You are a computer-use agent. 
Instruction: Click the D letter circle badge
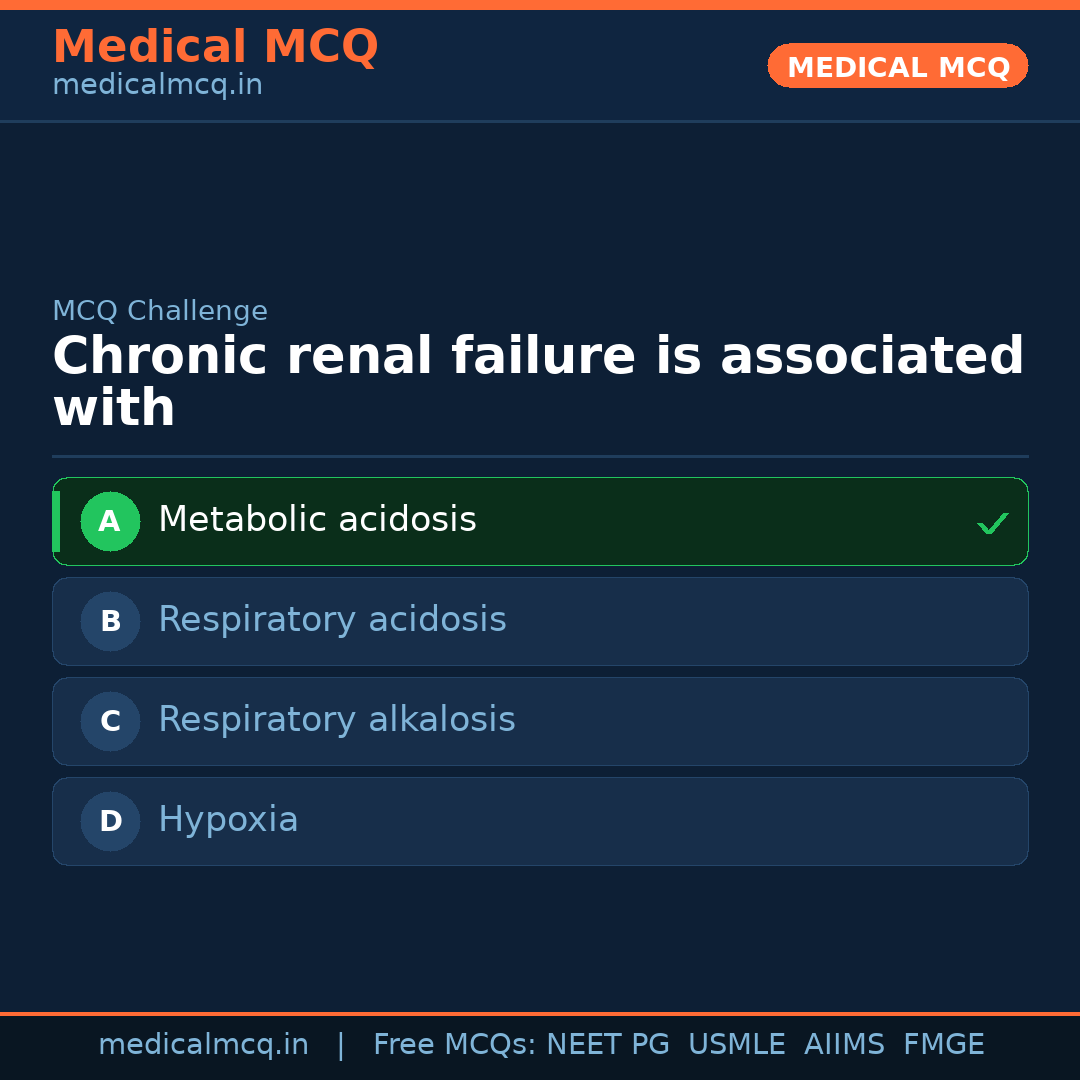(110, 821)
